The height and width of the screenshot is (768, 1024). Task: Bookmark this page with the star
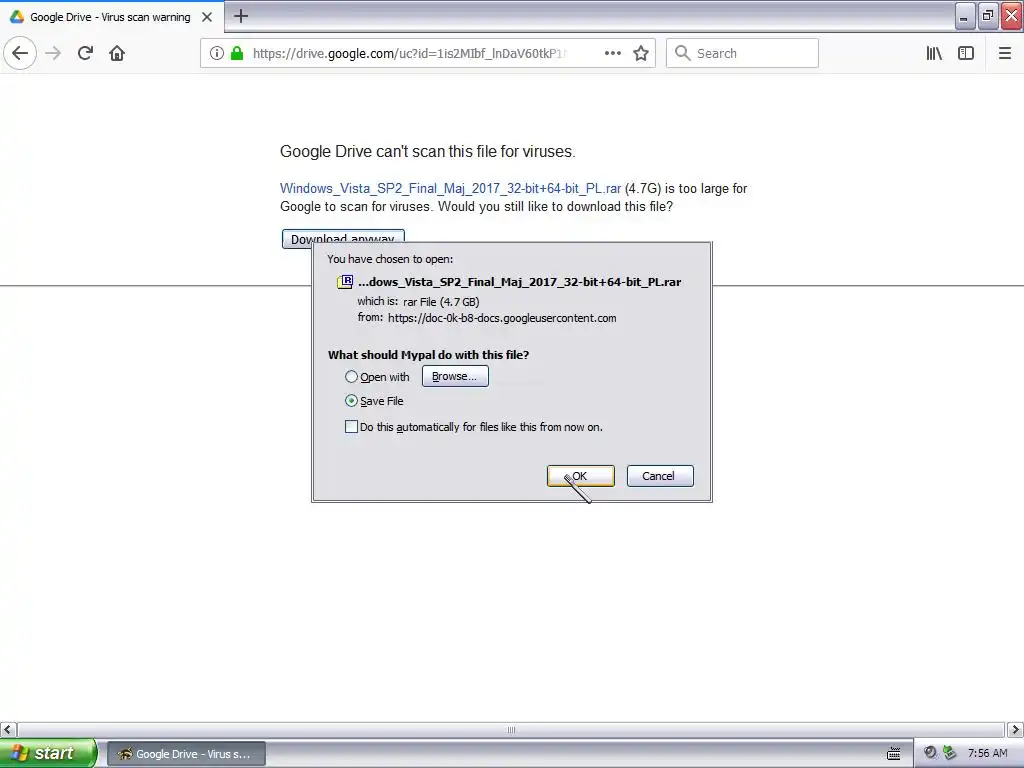[641, 53]
